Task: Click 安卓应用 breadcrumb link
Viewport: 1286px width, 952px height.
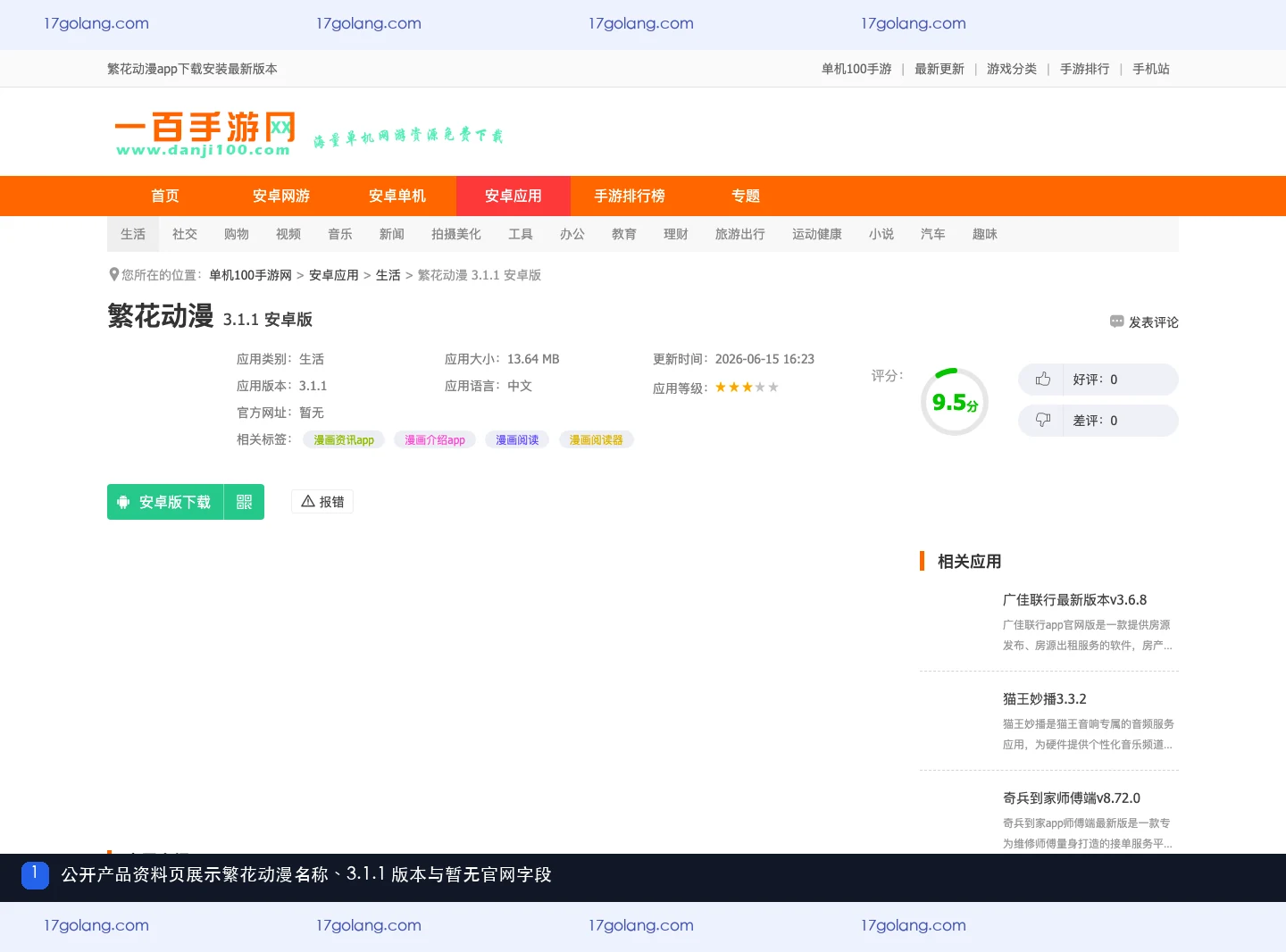Action: pyautogui.click(x=334, y=275)
